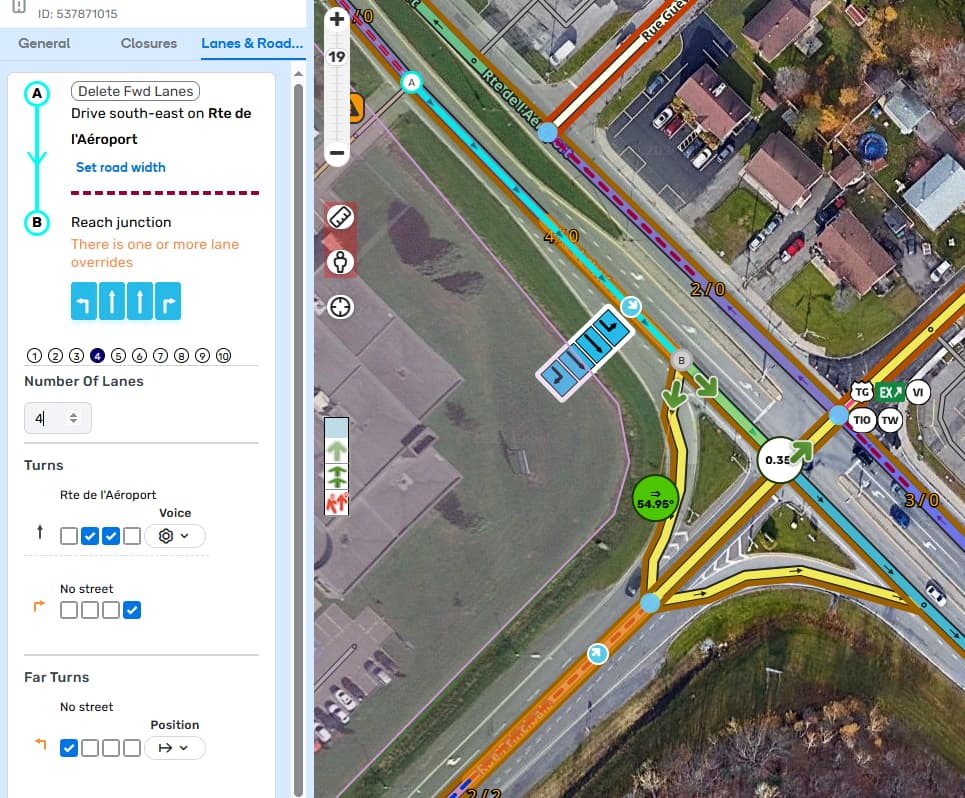Switch to the General tab
Viewport: 965px width, 798px height.
tap(44, 43)
